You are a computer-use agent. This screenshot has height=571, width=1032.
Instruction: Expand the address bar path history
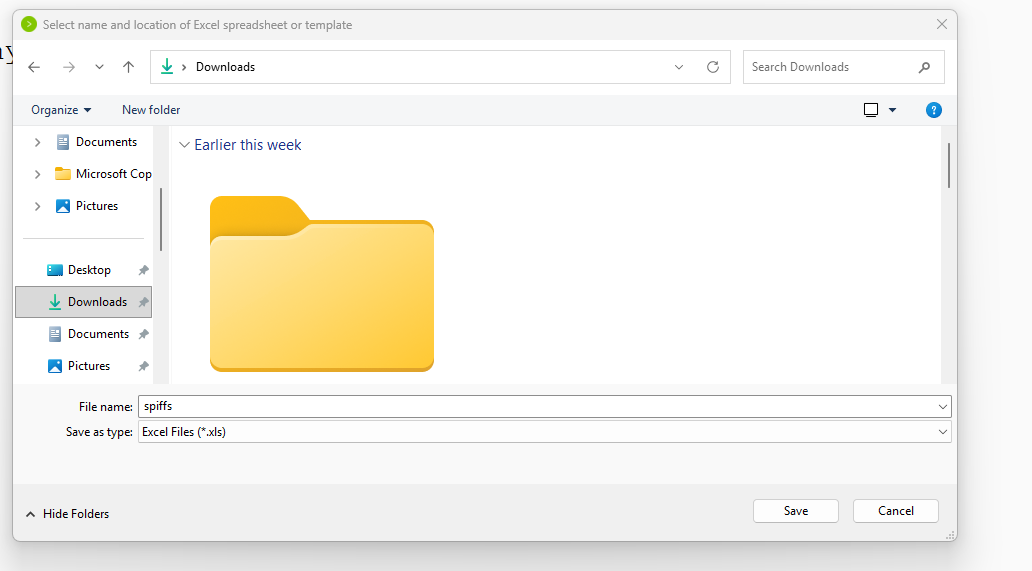pos(679,67)
